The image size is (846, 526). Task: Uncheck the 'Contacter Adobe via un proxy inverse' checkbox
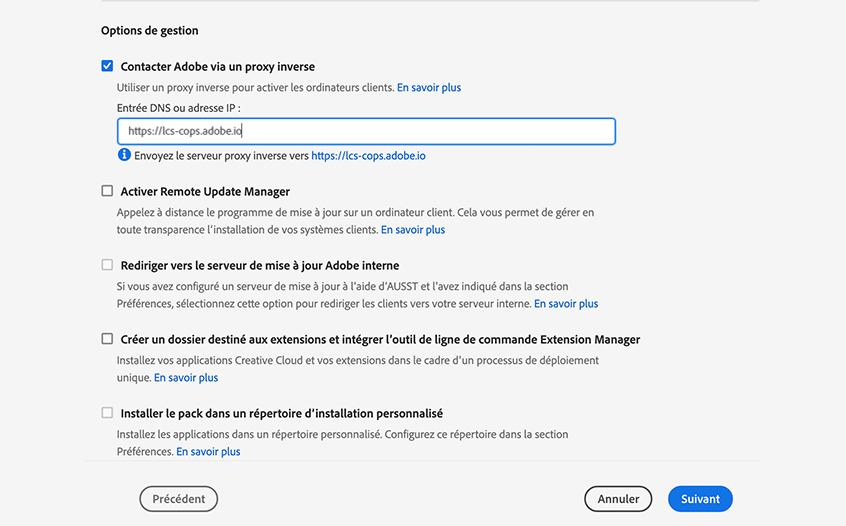(x=107, y=66)
